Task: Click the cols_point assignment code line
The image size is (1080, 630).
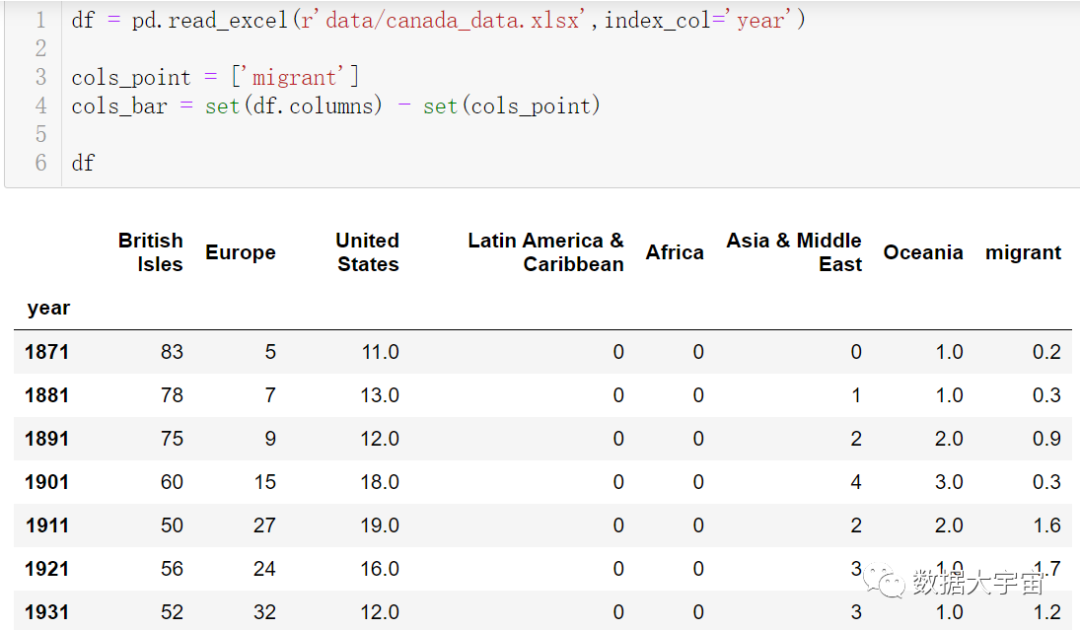Action: [x=215, y=77]
